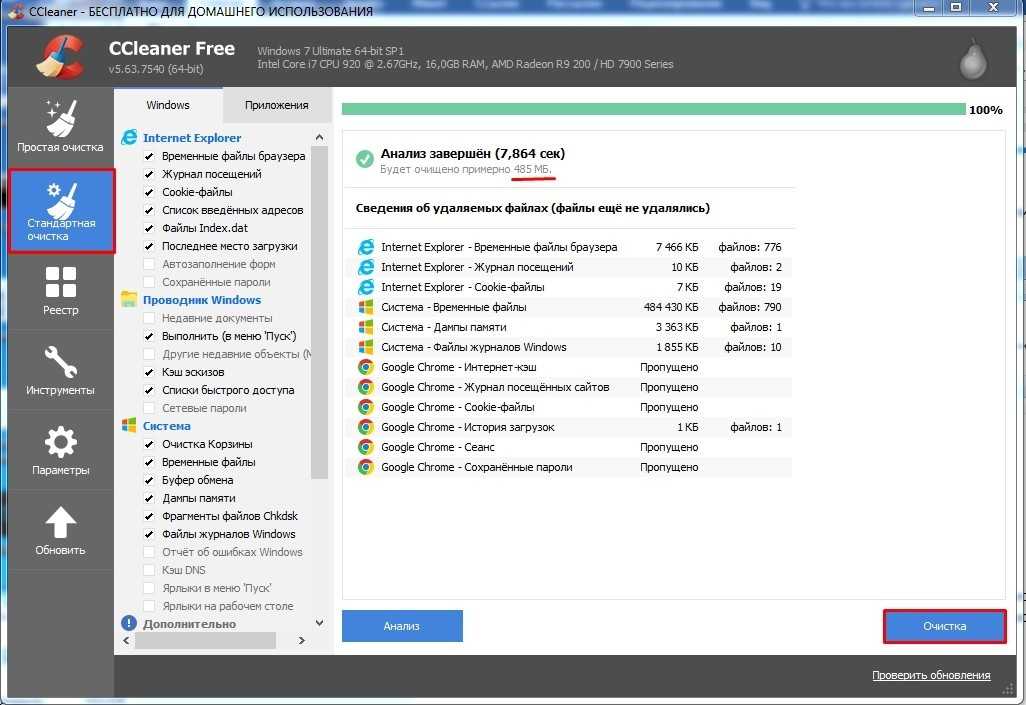
Task: Enable the Автозаполнение форм checkbox
Action: [149, 265]
